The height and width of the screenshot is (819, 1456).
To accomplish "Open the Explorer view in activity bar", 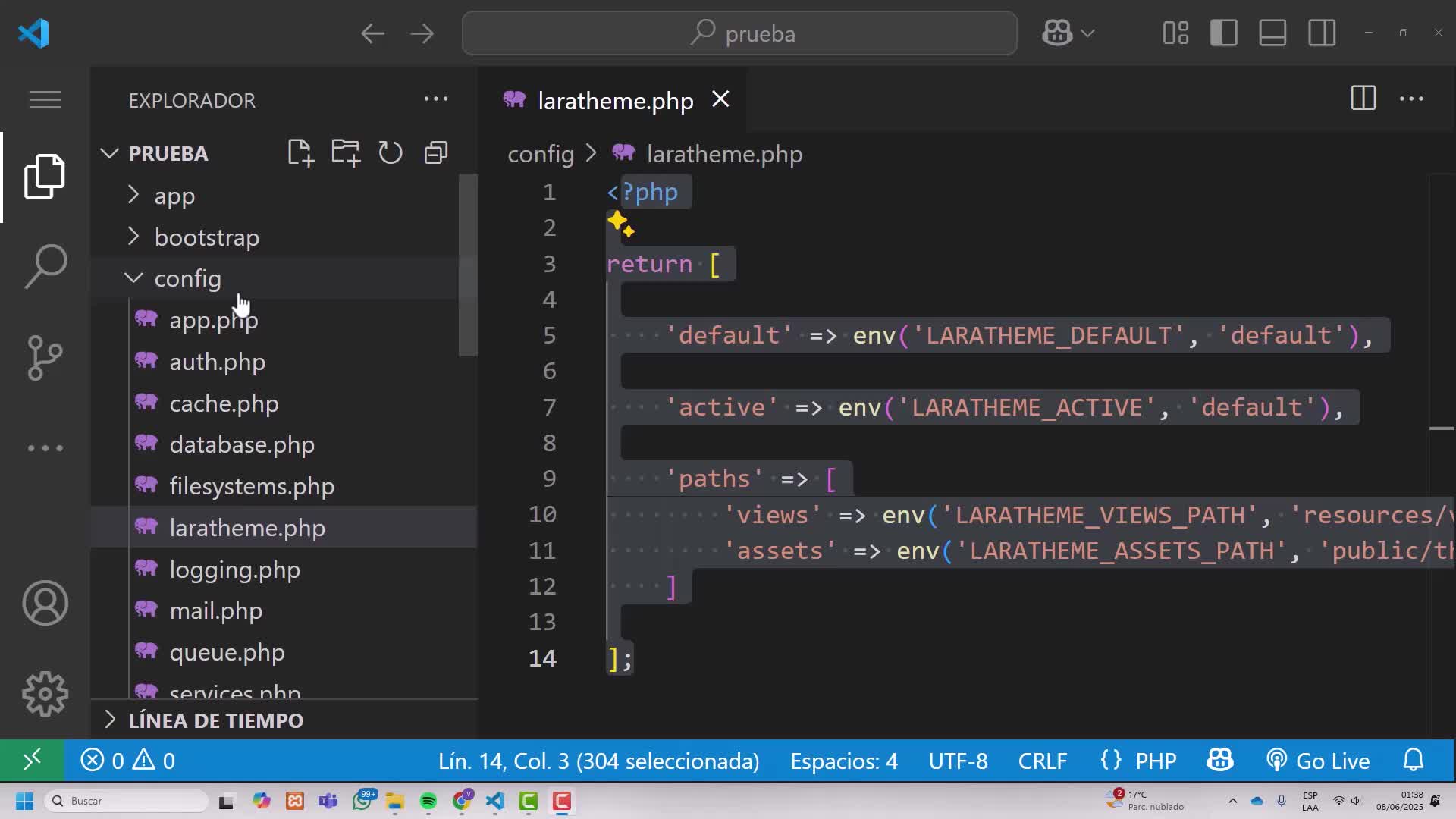I will click(45, 177).
